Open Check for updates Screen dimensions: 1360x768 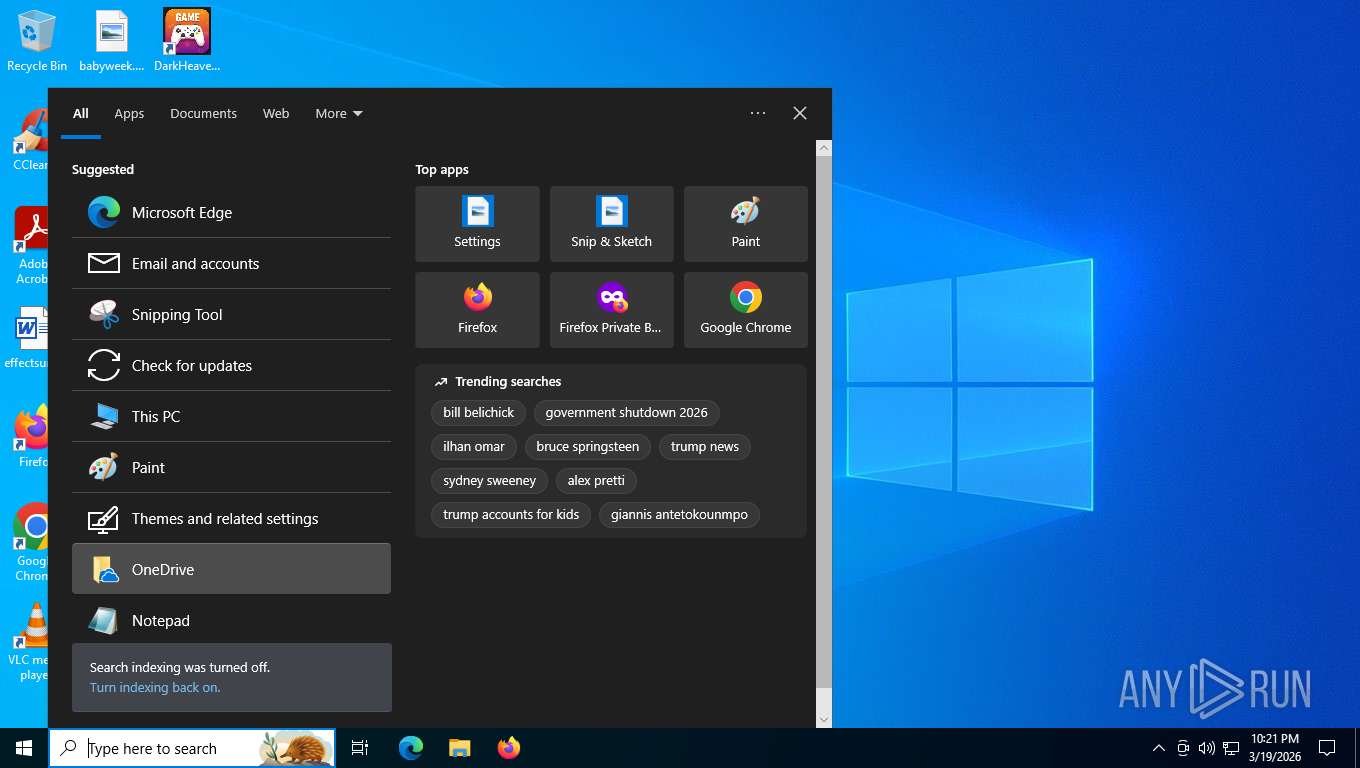(231, 365)
